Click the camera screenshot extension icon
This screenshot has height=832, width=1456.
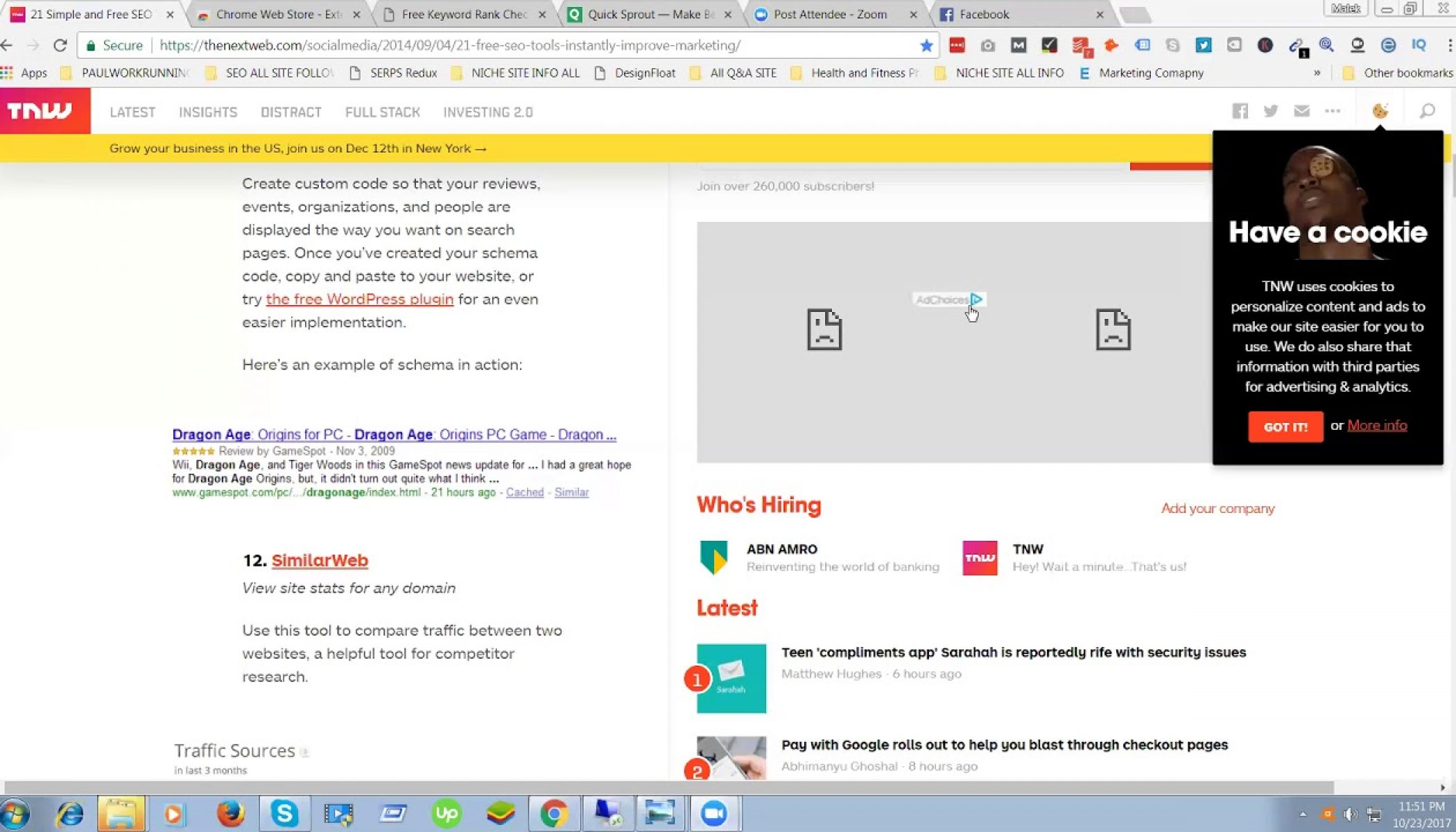(987, 46)
